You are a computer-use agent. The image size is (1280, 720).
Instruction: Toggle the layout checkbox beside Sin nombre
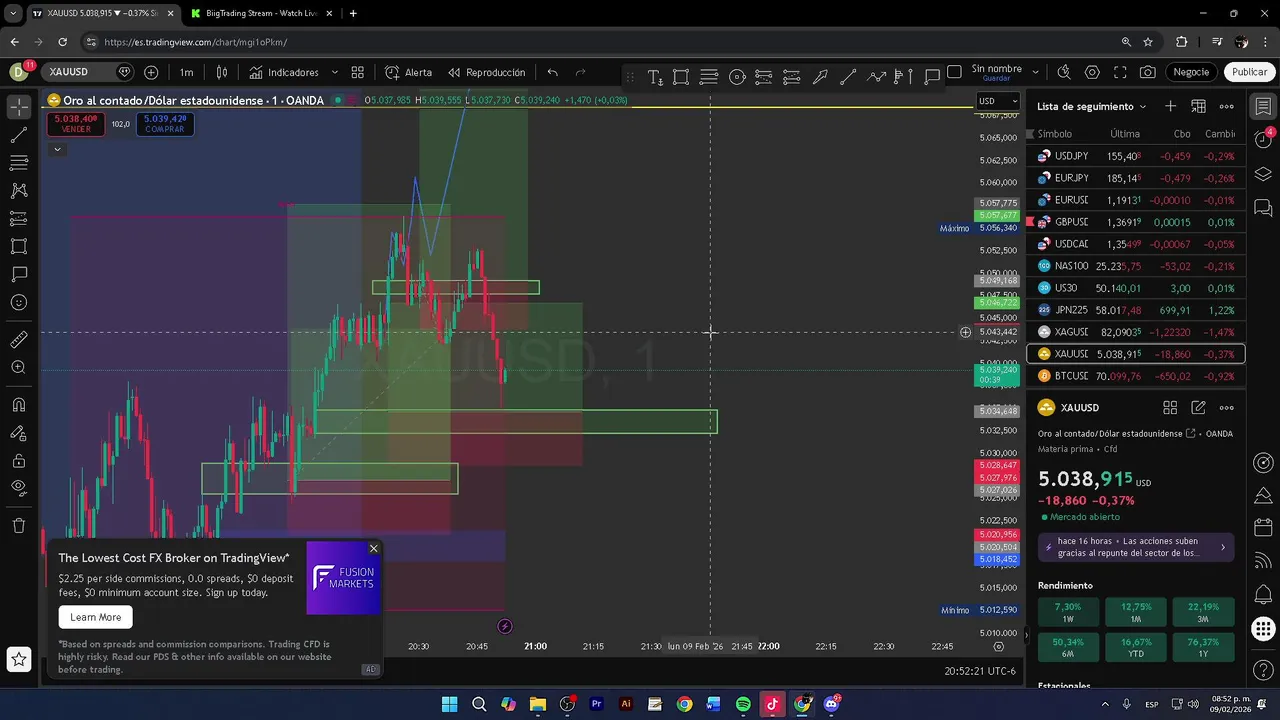click(954, 72)
